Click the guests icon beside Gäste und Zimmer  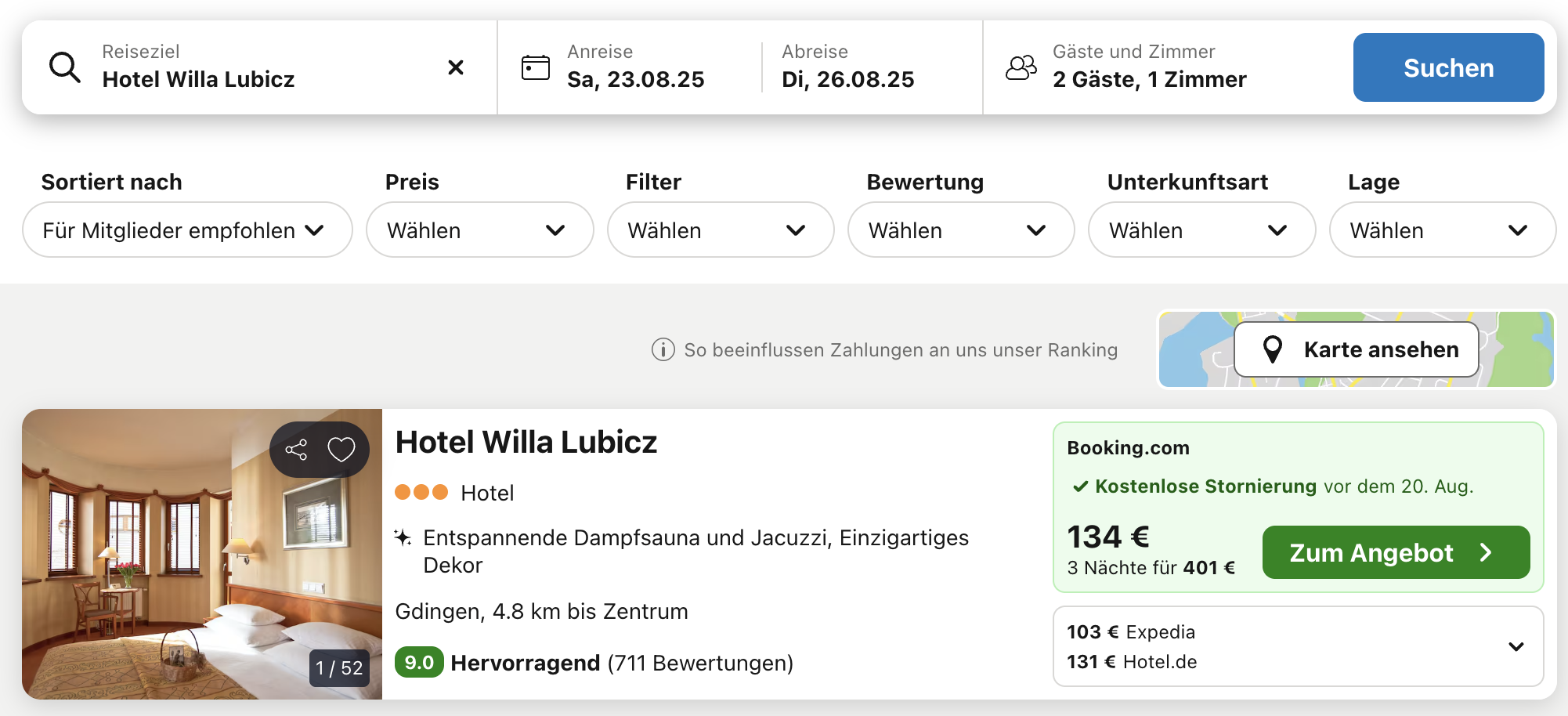[1021, 67]
